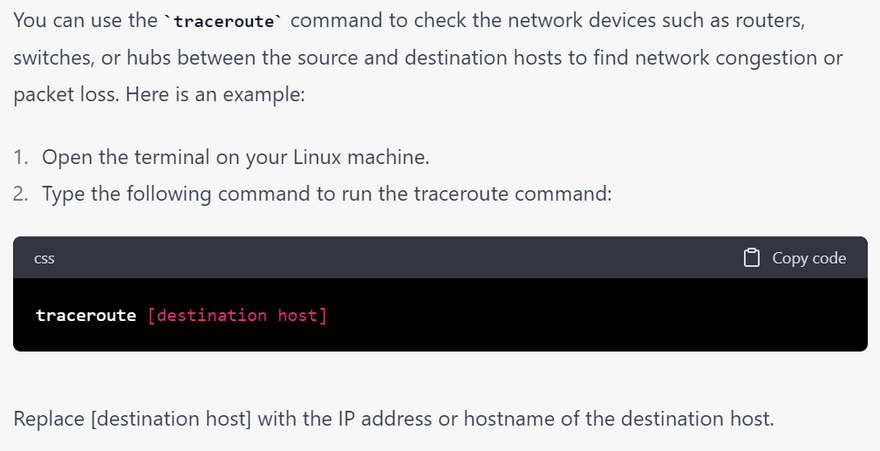Click the empty black area of the code block
Screen dimensions: 880x451
(595, 315)
